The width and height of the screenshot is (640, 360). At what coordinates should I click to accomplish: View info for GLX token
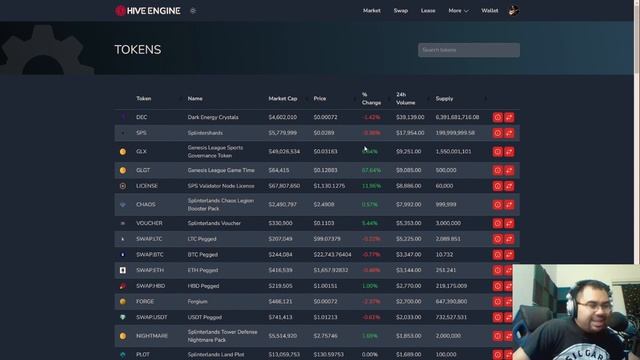point(498,152)
